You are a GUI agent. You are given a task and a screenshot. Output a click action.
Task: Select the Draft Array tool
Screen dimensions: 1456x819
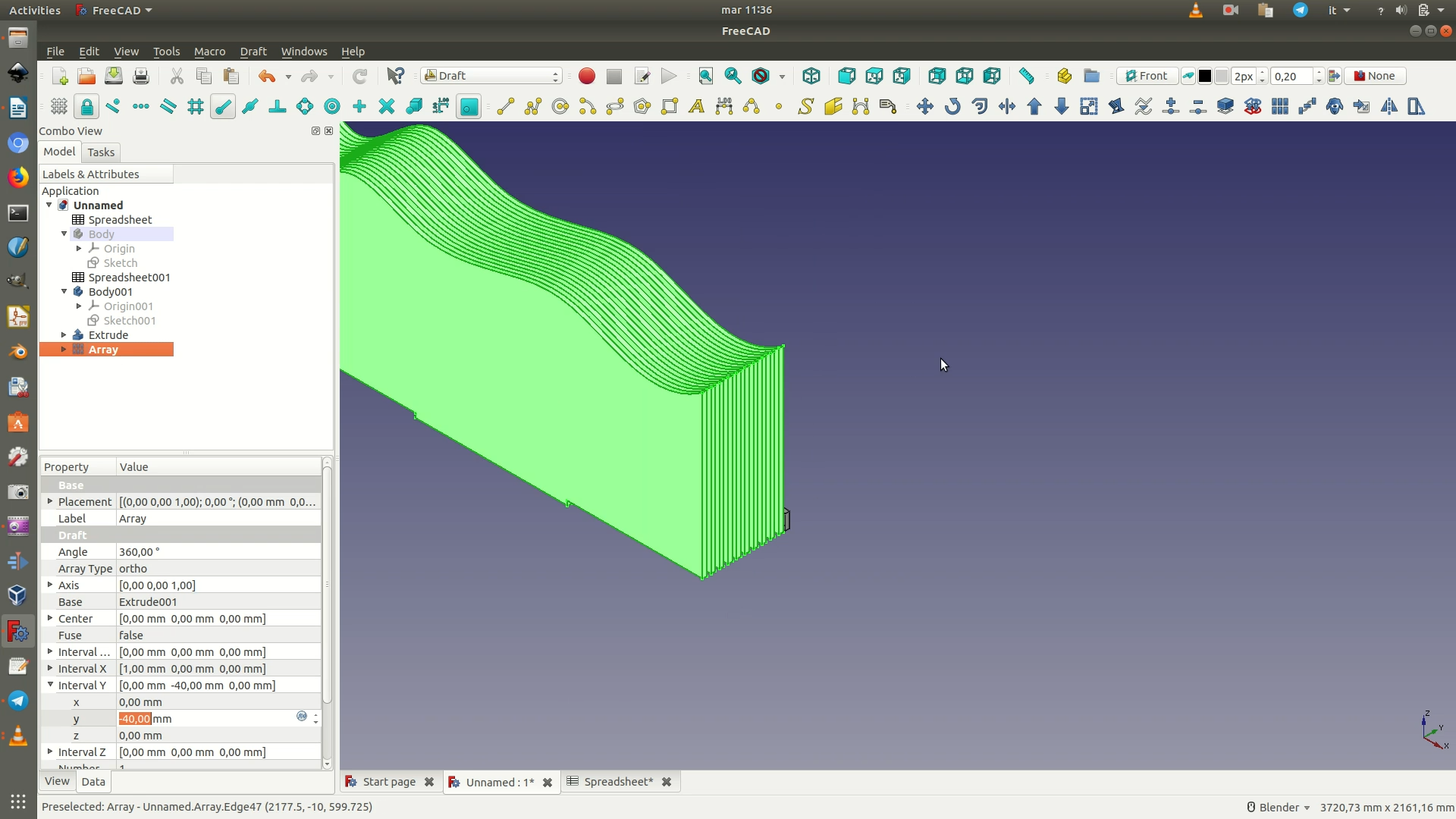pos(1280,106)
